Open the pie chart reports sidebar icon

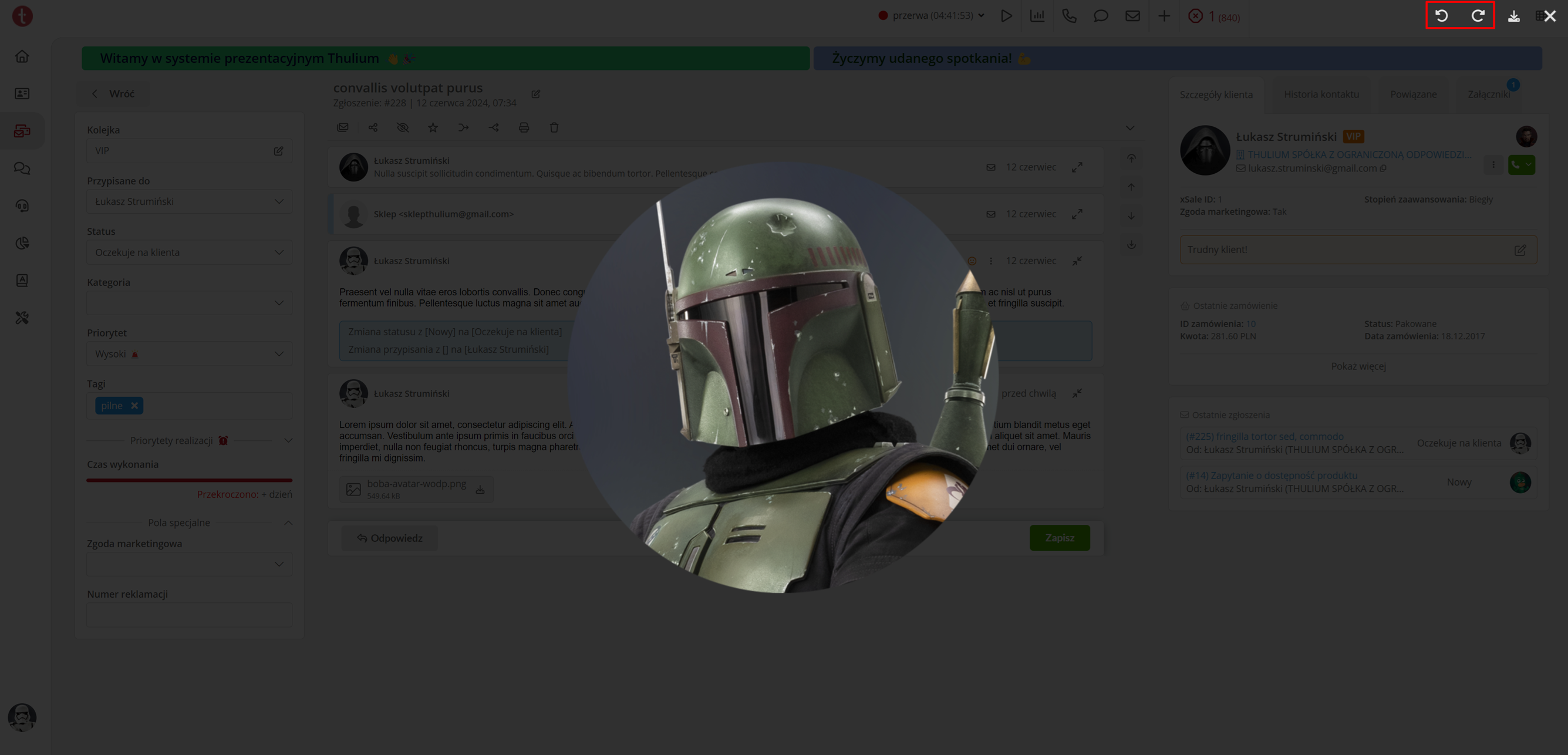pos(22,243)
